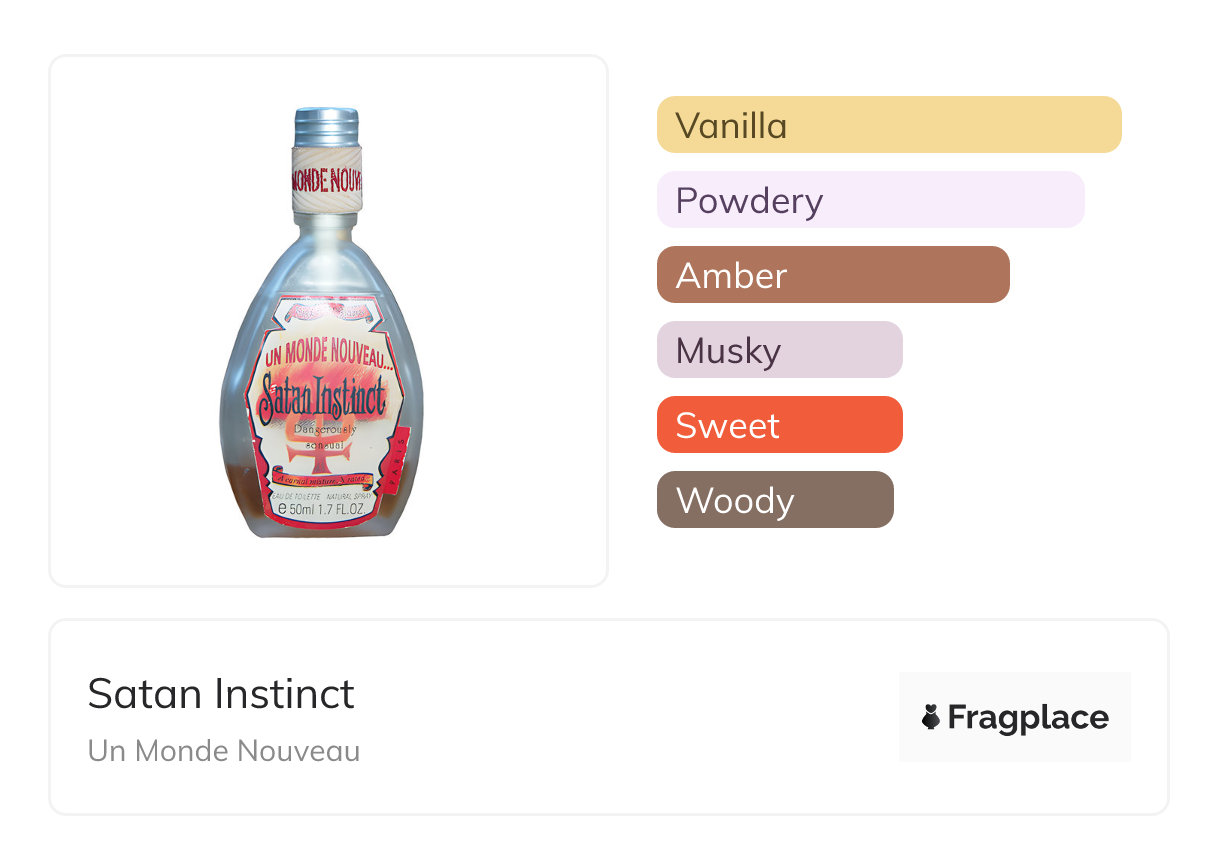The height and width of the screenshot is (864, 1218).
Task: Choose the Amber accord bar
Action: click(832, 275)
